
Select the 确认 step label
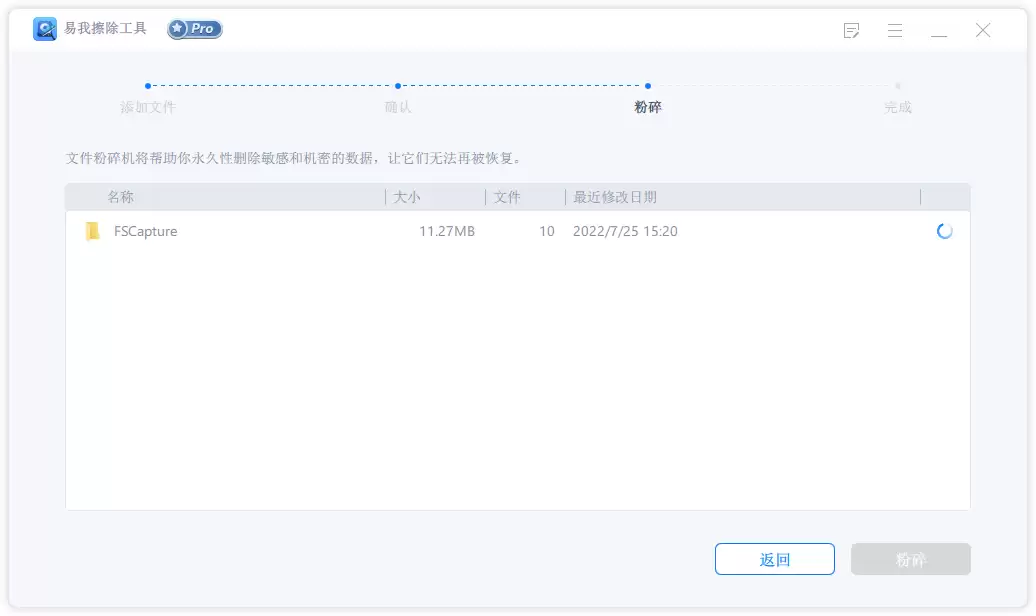pyautogui.click(x=400, y=107)
